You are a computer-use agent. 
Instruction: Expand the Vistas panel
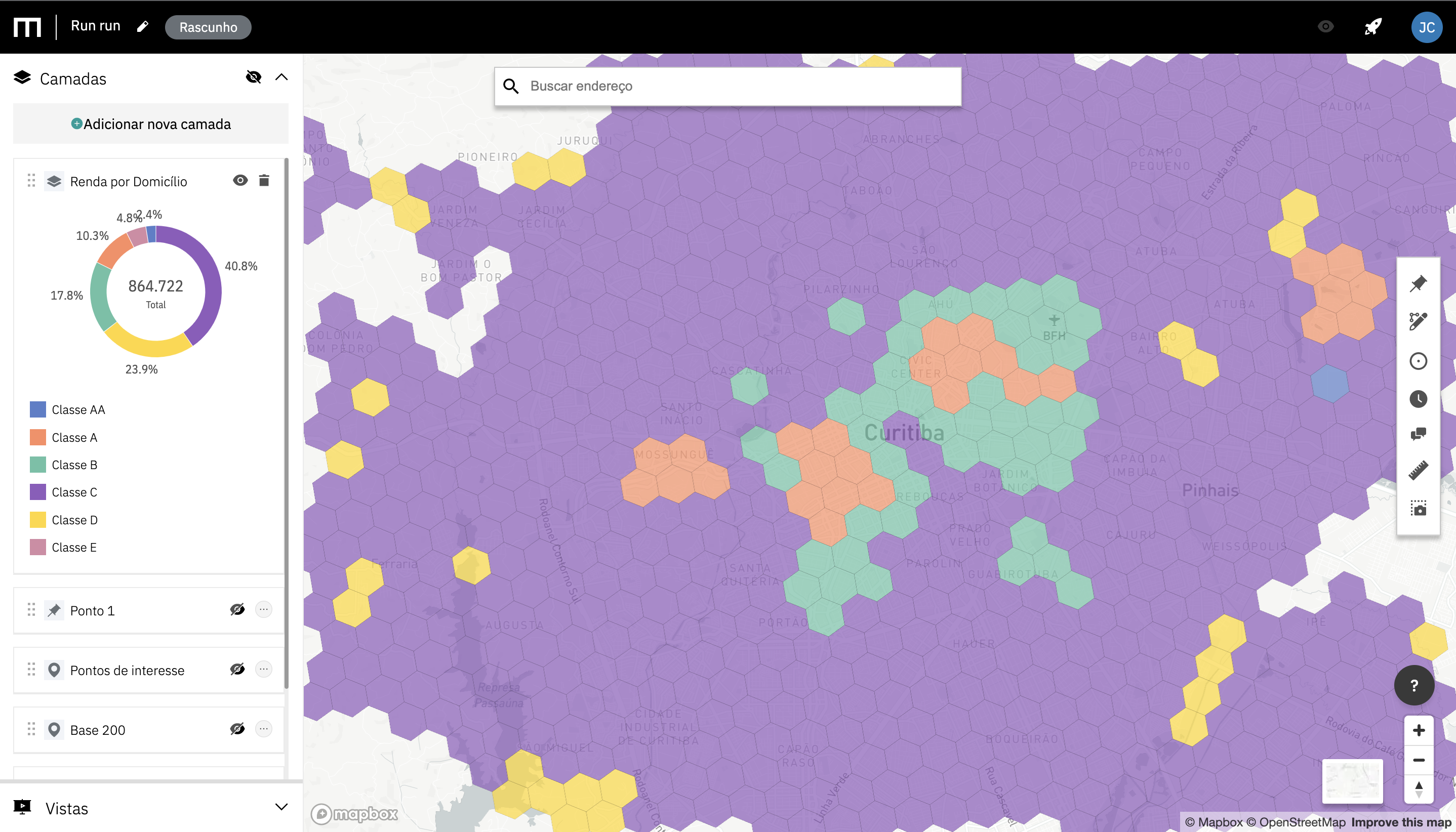pos(281,807)
